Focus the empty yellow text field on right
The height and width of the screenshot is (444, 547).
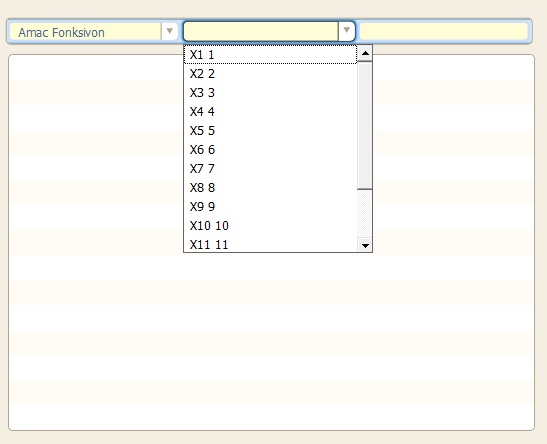[443, 31]
